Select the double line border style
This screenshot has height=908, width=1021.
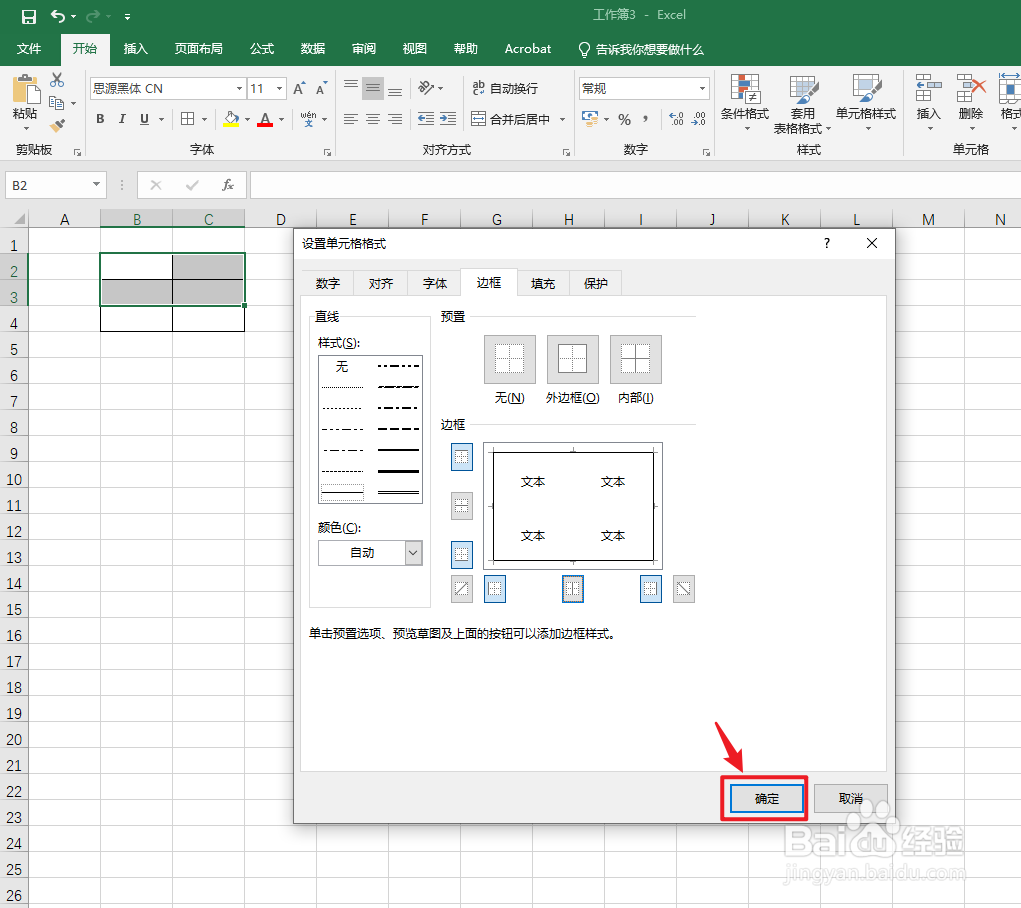(x=399, y=492)
